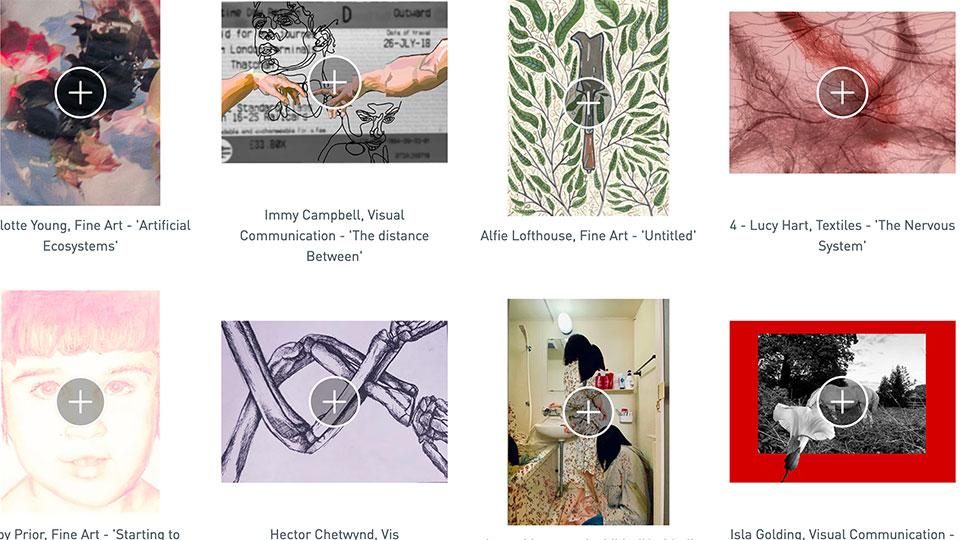Open Alfie Lofthouse 'Untitled' caption
The image size is (960, 540).
[x=588, y=236]
